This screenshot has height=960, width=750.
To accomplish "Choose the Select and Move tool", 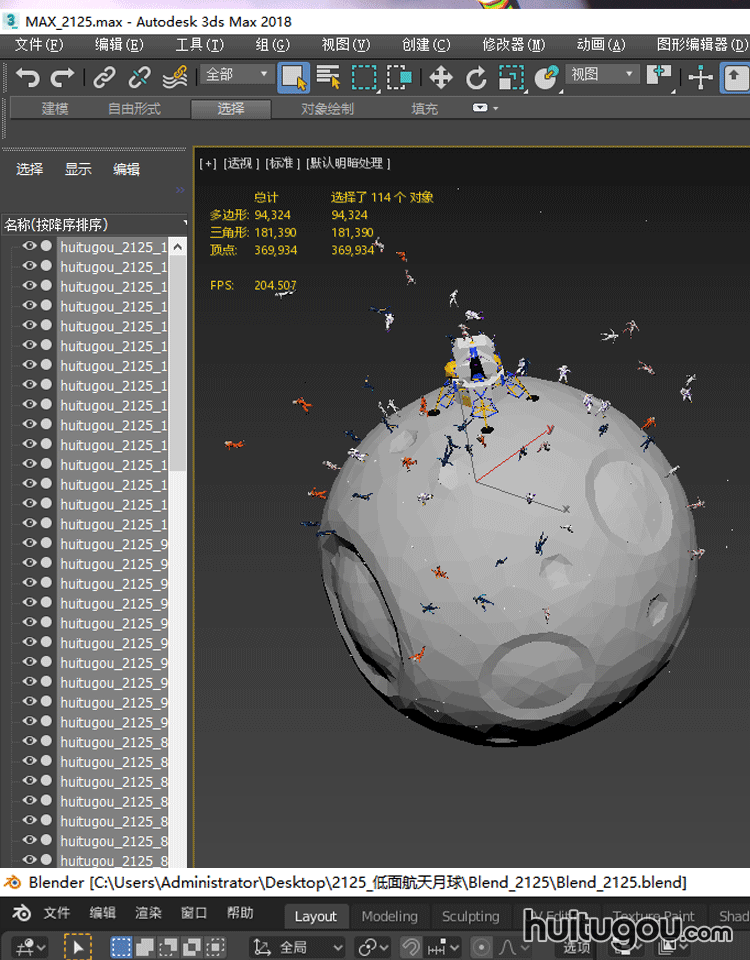I will (x=441, y=77).
